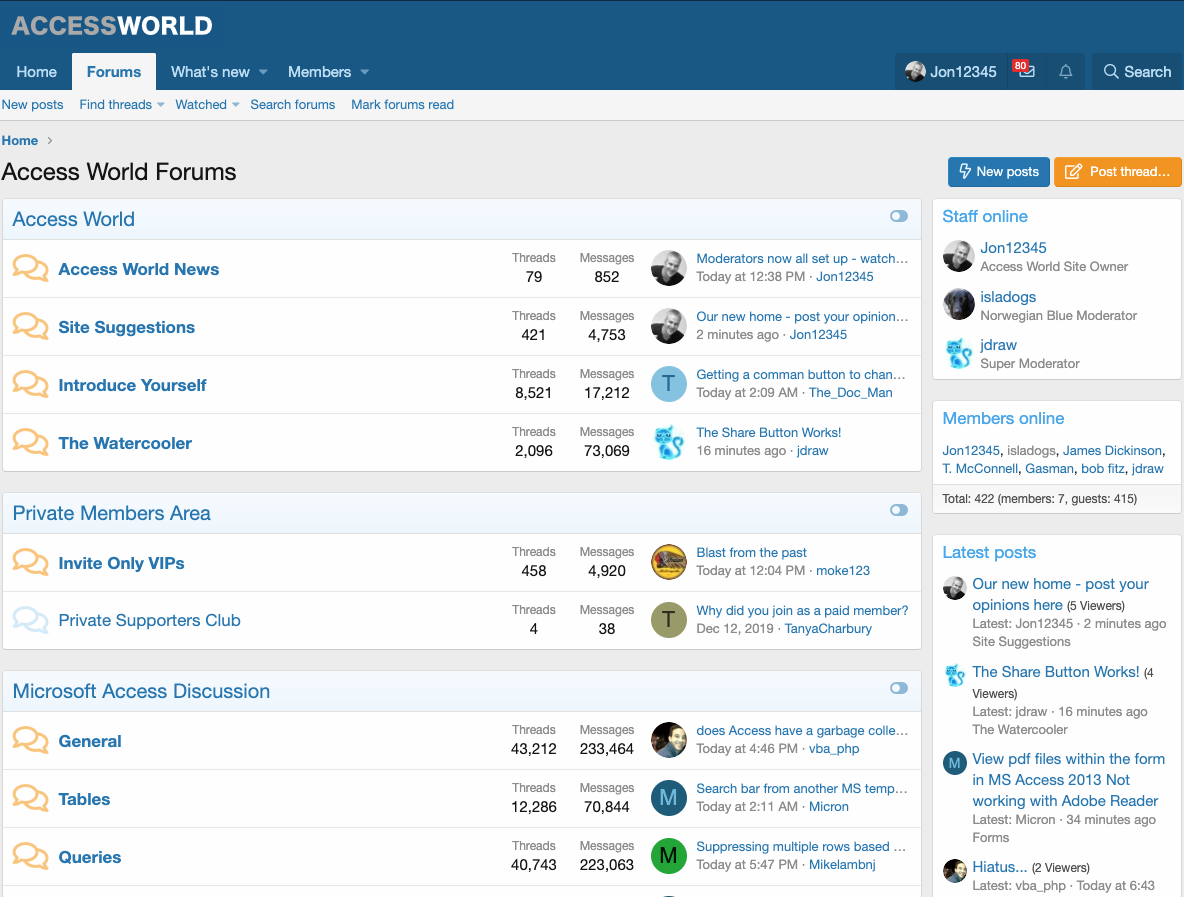Open the inbox envelope icon with 80 badge
The image size is (1184, 897).
(1025, 71)
